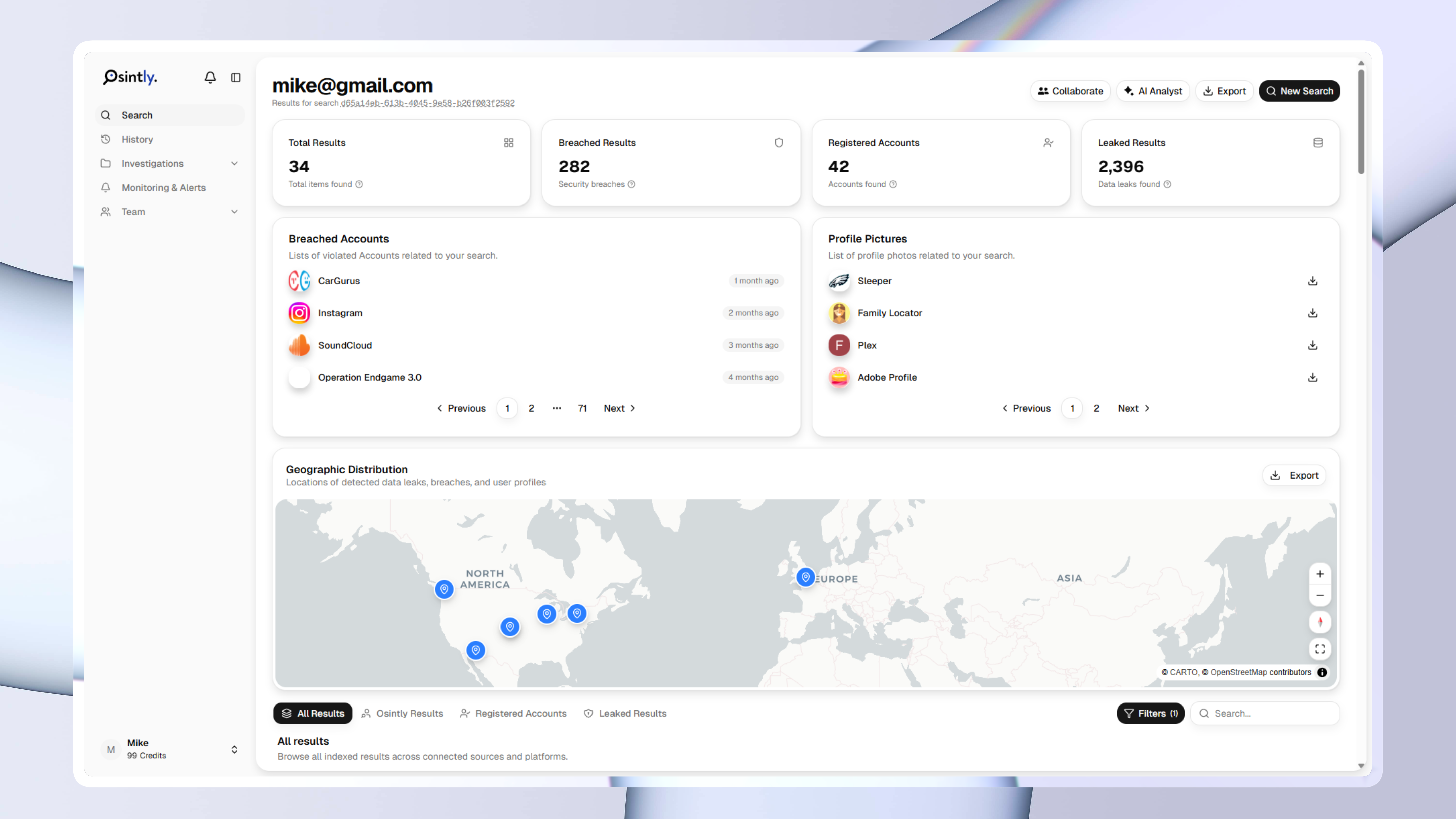Screen dimensions: 1456x819
Task: Click the Plex avatar thumbnail
Action: pyautogui.click(x=839, y=345)
